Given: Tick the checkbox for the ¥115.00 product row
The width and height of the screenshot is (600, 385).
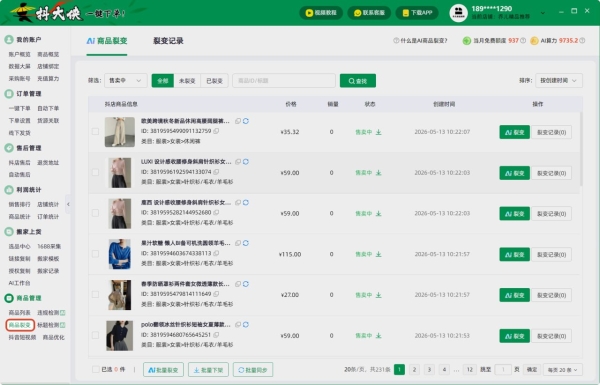Looking at the screenshot, I should point(95,254).
